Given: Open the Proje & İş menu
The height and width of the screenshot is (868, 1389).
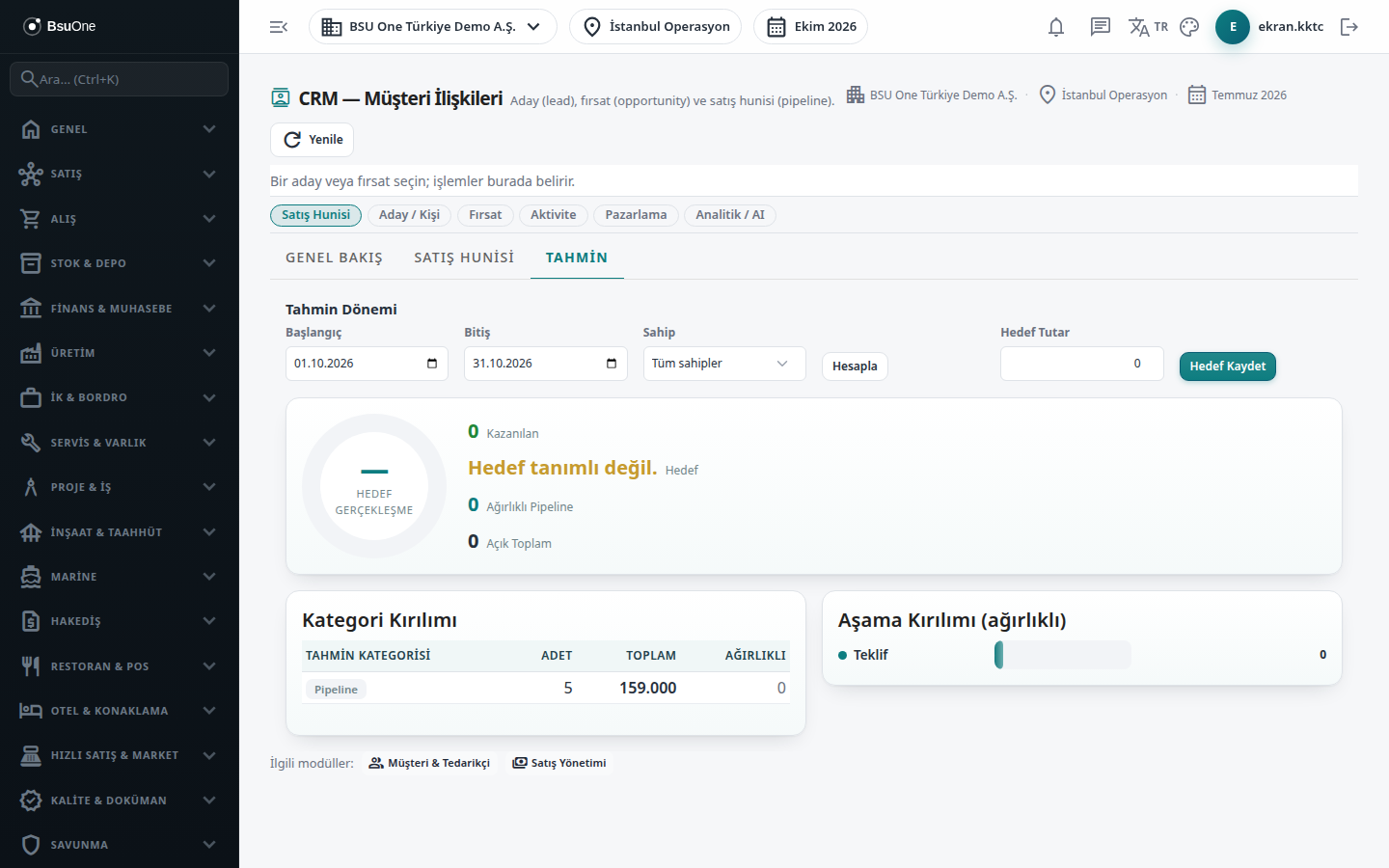Looking at the screenshot, I should (120, 487).
